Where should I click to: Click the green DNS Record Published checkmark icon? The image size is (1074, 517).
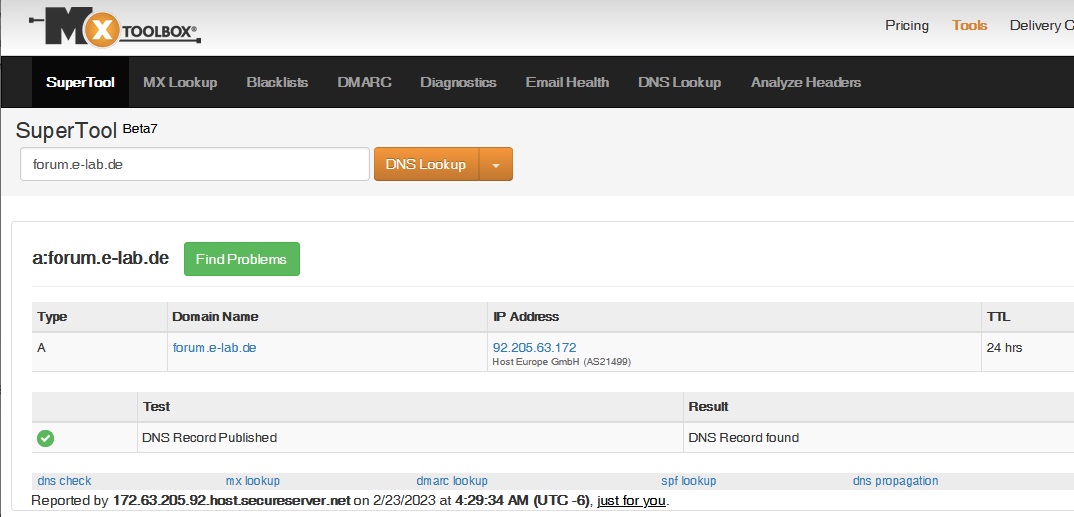pyautogui.click(x=46, y=438)
